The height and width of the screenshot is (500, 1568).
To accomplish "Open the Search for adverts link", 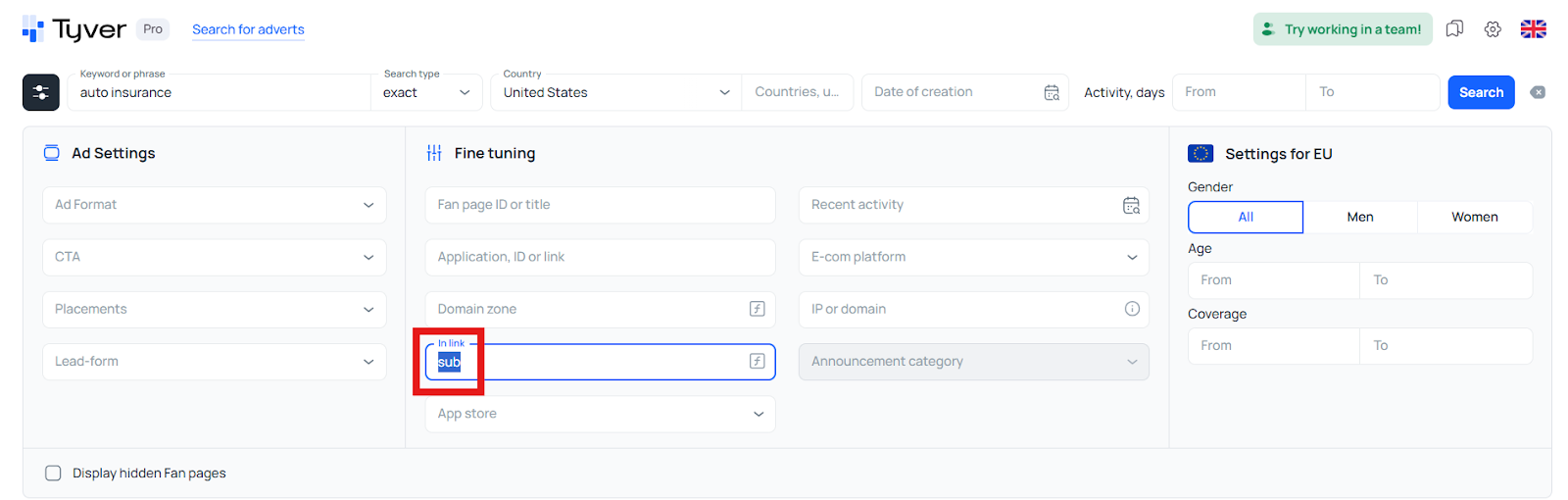I will [x=248, y=29].
